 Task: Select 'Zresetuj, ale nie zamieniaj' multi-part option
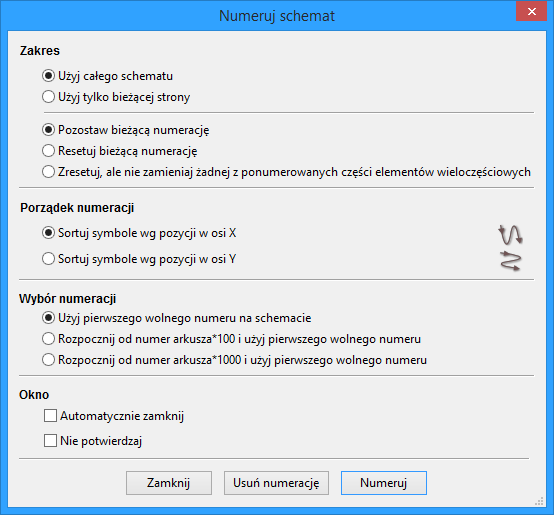click(286, 172)
